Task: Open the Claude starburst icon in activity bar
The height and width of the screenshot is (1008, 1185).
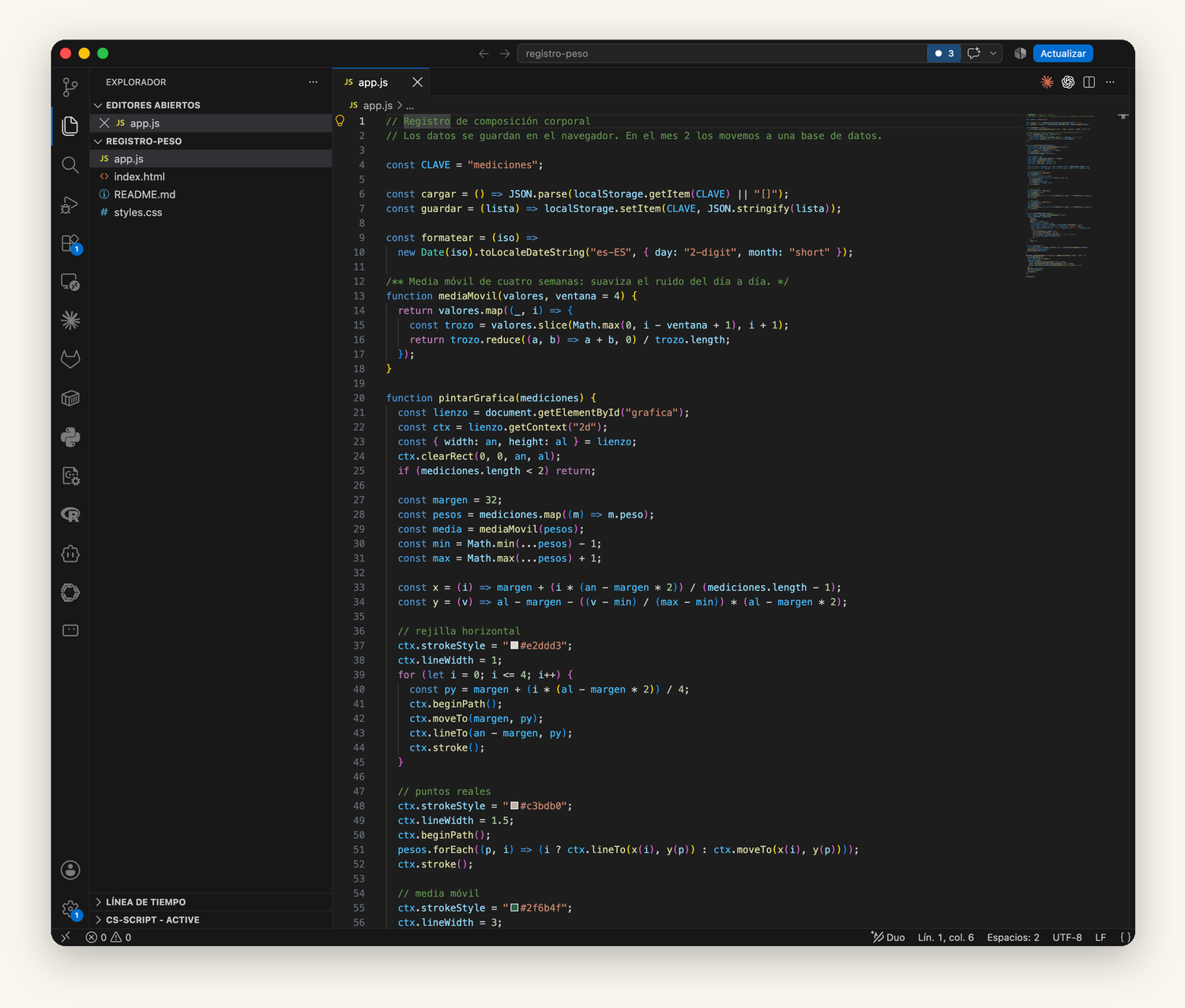Action: coord(70,320)
